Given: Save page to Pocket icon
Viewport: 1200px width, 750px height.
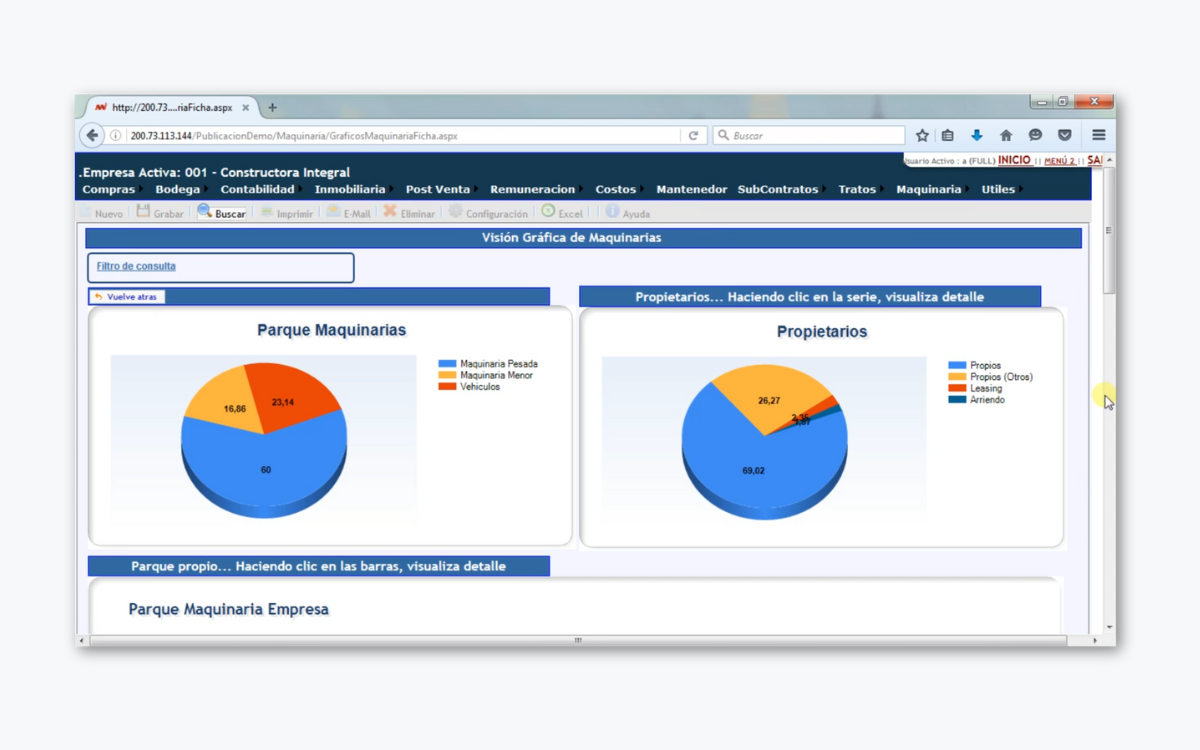Looking at the screenshot, I should (x=1065, y=136).
